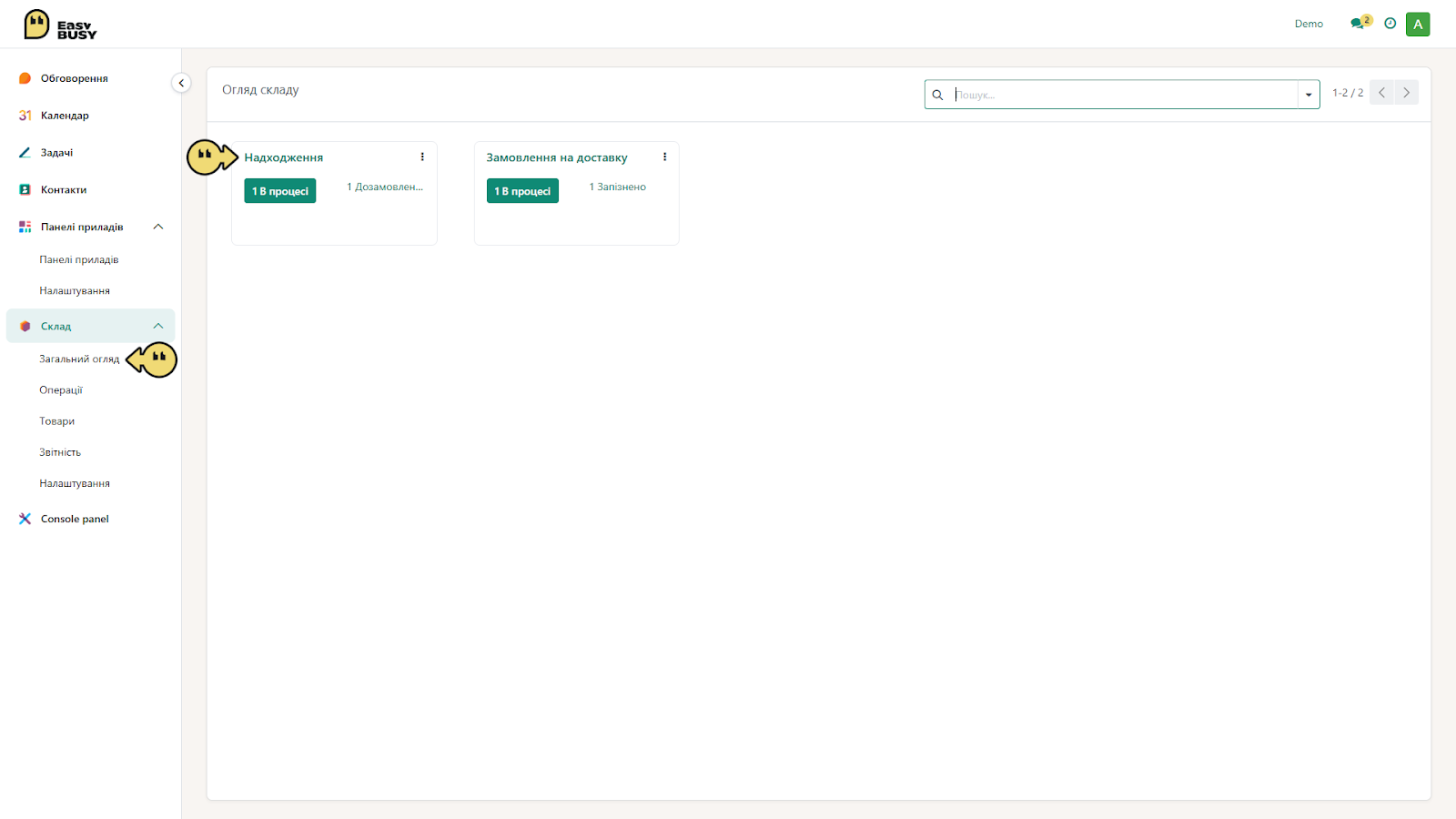Open Налаштування under Склад
1456x819 pixels.
[75, 483]
